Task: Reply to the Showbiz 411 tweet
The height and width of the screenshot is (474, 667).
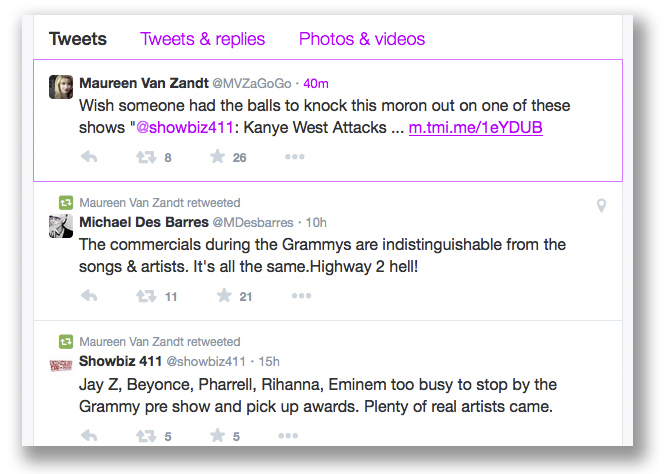Action: point(88,435)
